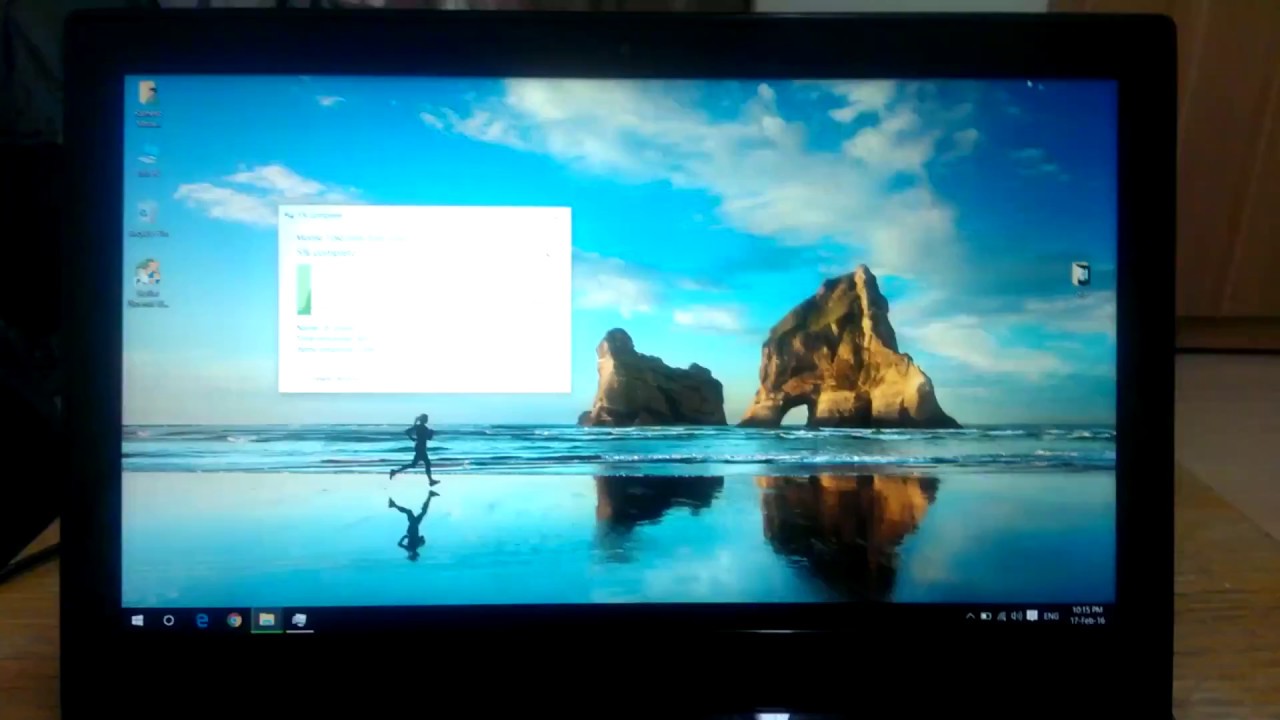Click the green transfer speed graph
1280x720 pixels.
click(x=304, y=290)
